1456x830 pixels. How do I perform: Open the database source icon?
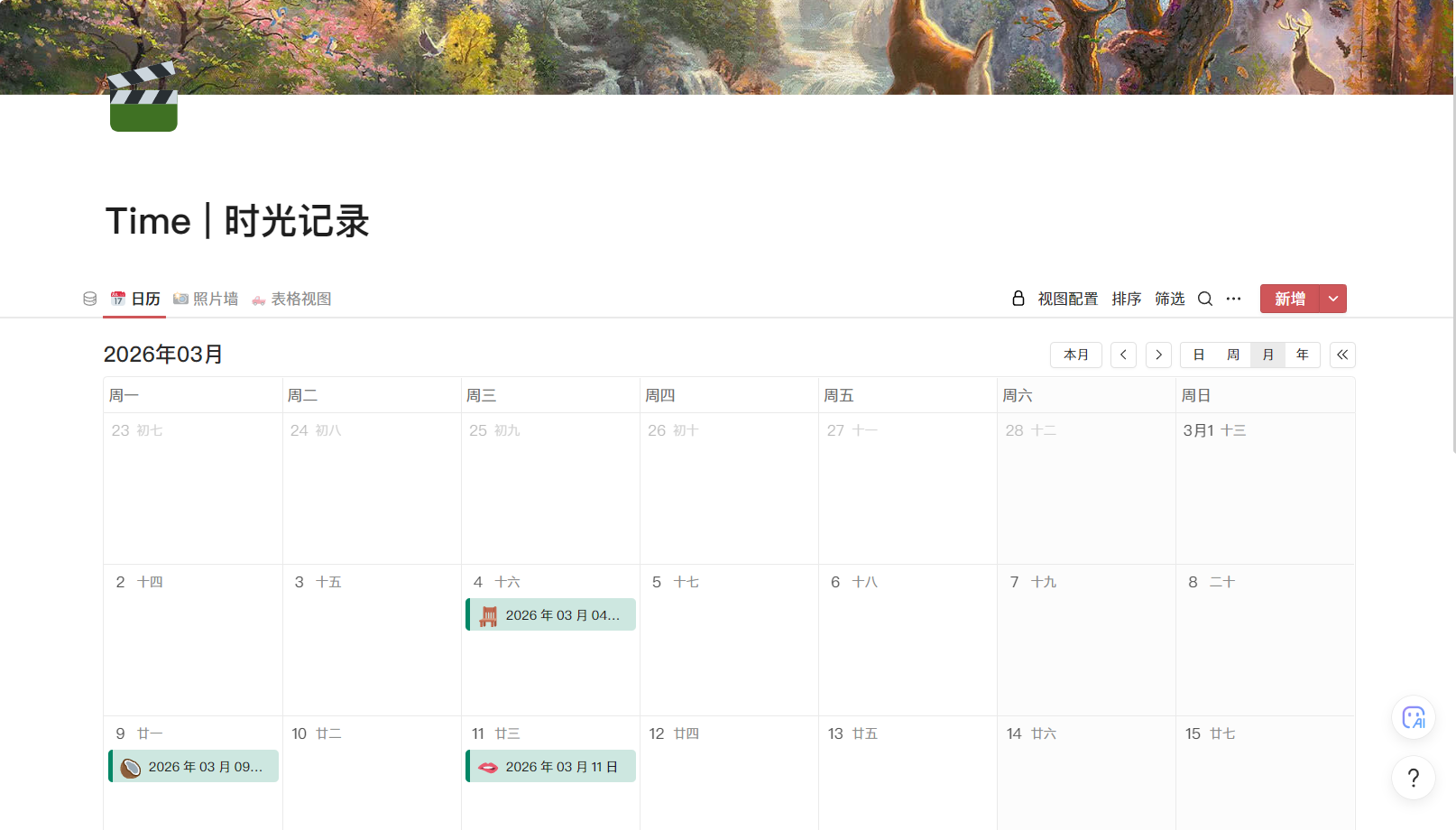[89, 299]
